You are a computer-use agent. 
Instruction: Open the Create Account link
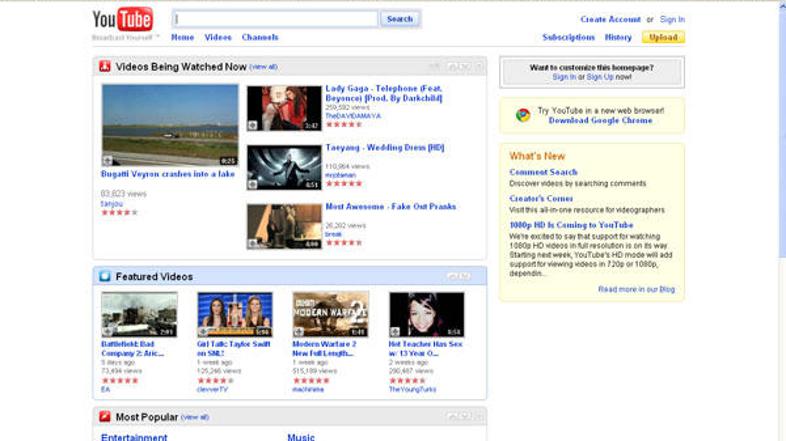[x=610, y=19]
